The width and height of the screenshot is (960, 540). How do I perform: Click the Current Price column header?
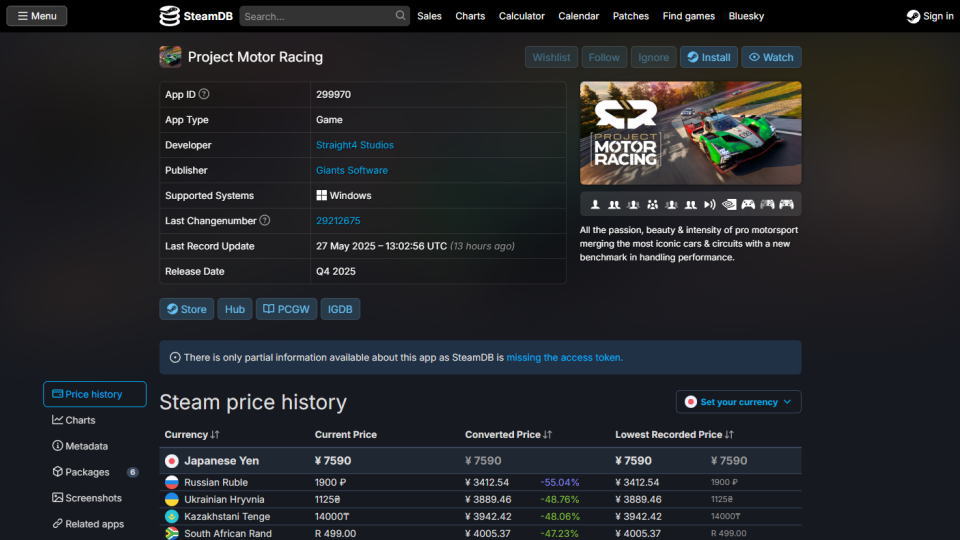[x=345, y=435]
